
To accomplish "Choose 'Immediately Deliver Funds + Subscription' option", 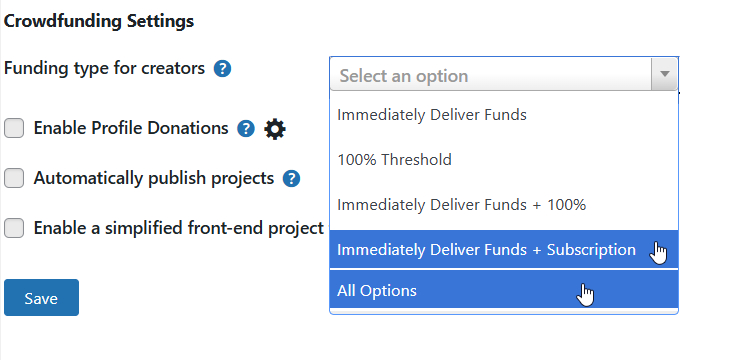I will tap(504, 249).
